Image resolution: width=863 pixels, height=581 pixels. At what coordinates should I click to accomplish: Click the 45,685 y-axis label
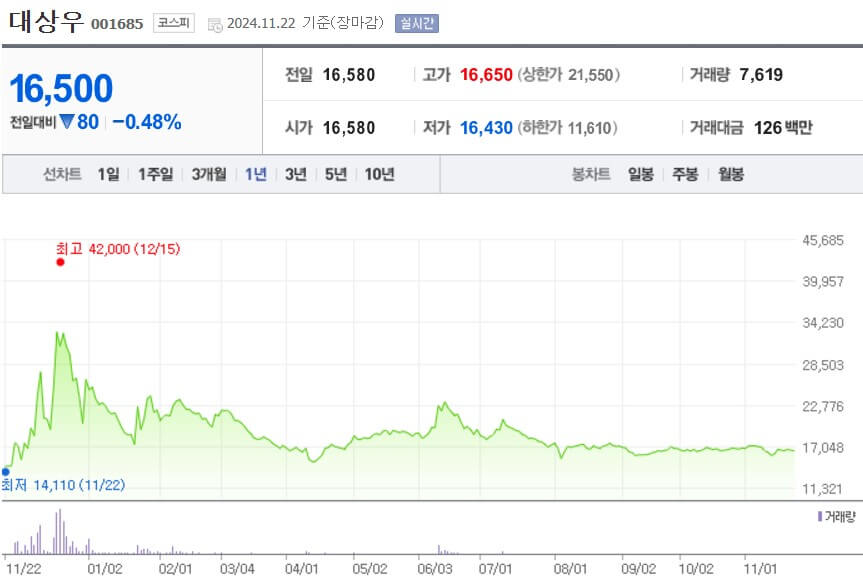coord(823,240)
